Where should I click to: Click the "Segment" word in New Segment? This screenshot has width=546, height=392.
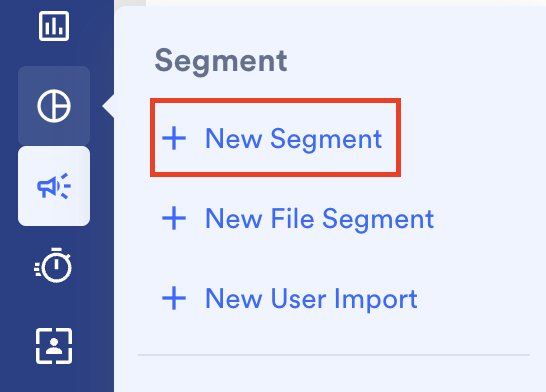(x=326, y=140)
